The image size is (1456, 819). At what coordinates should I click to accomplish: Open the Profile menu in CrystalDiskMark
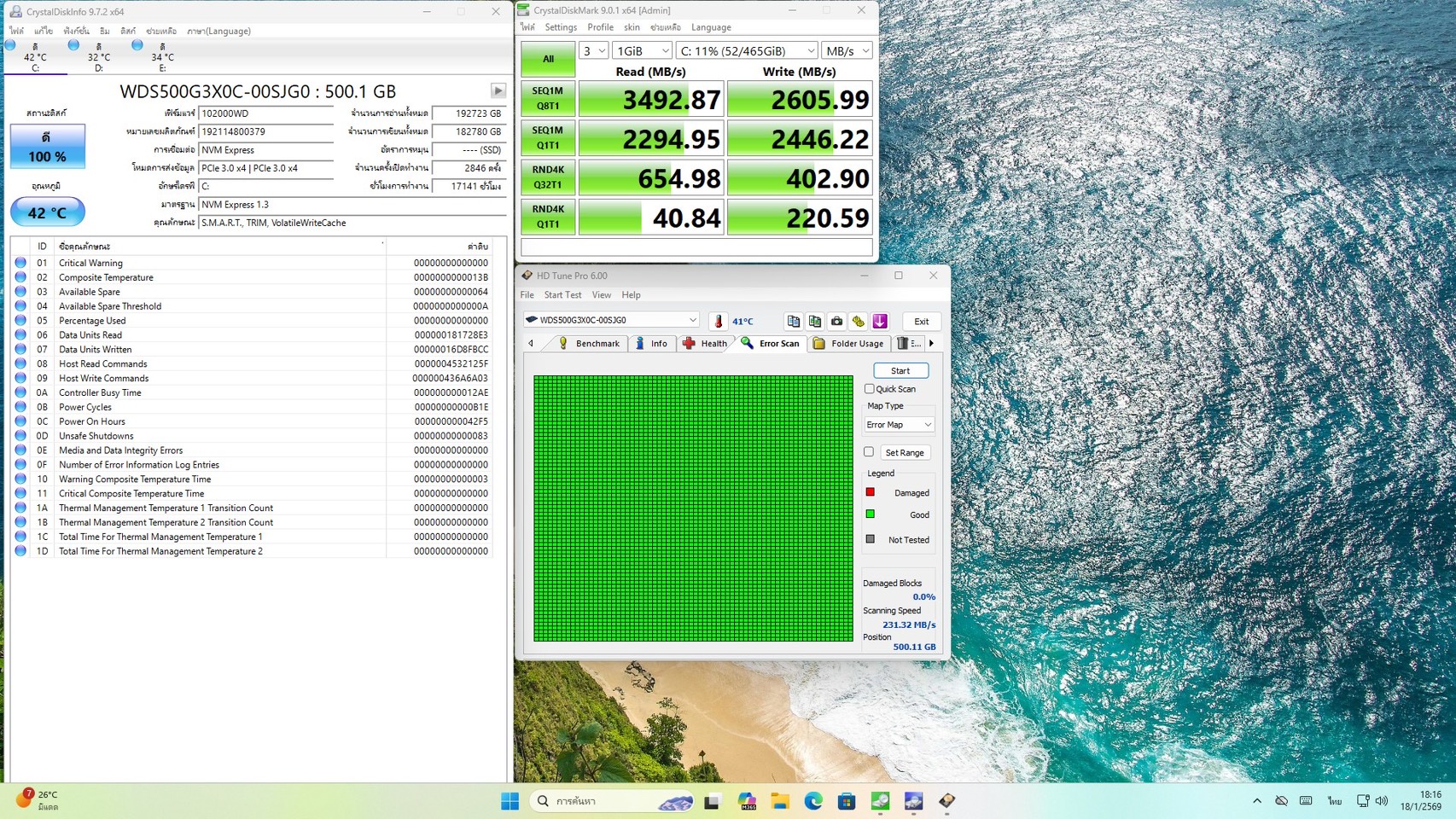[600, 27]
